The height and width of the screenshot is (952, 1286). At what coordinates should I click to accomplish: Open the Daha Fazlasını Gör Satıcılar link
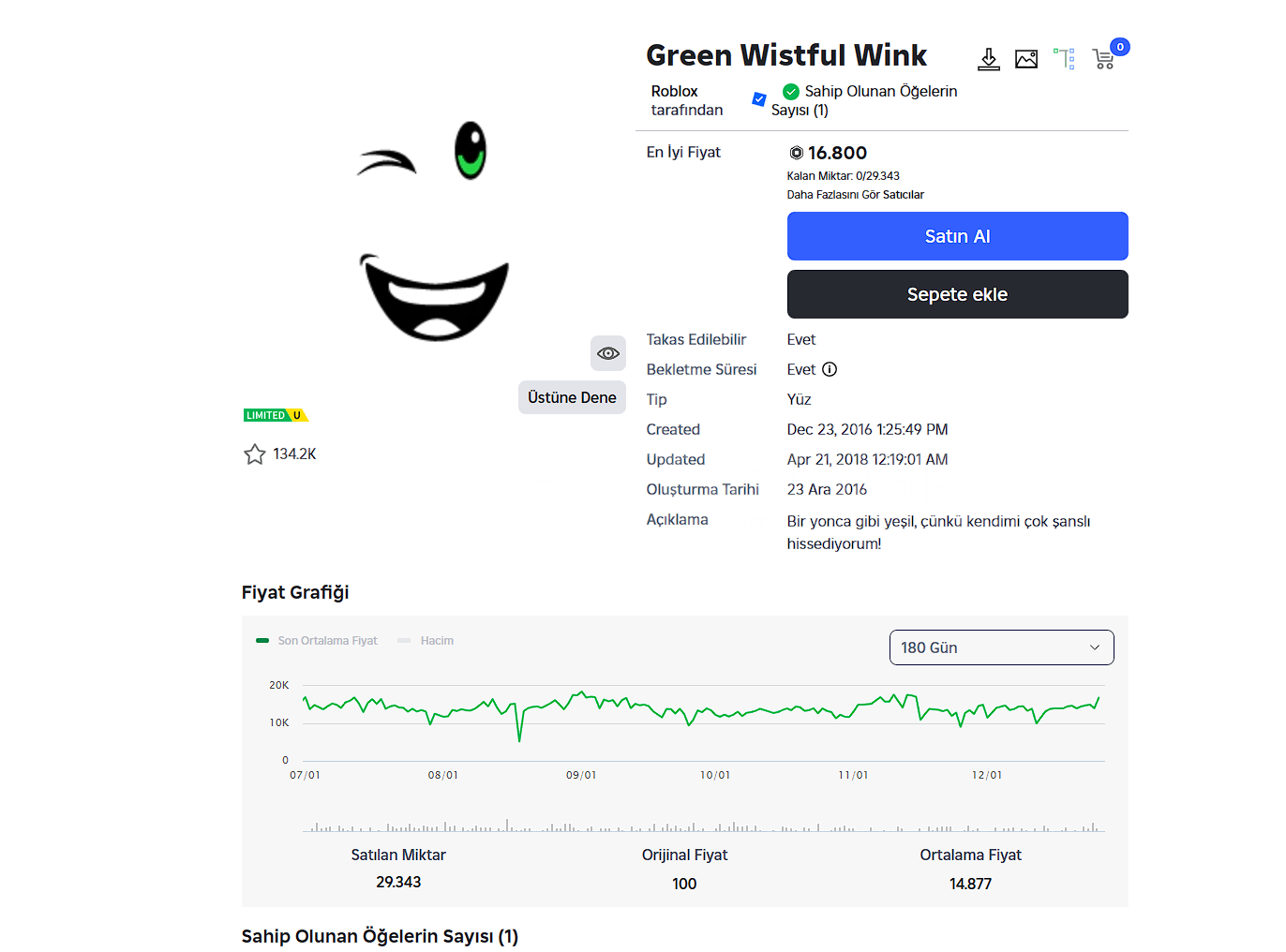[855, 195]
